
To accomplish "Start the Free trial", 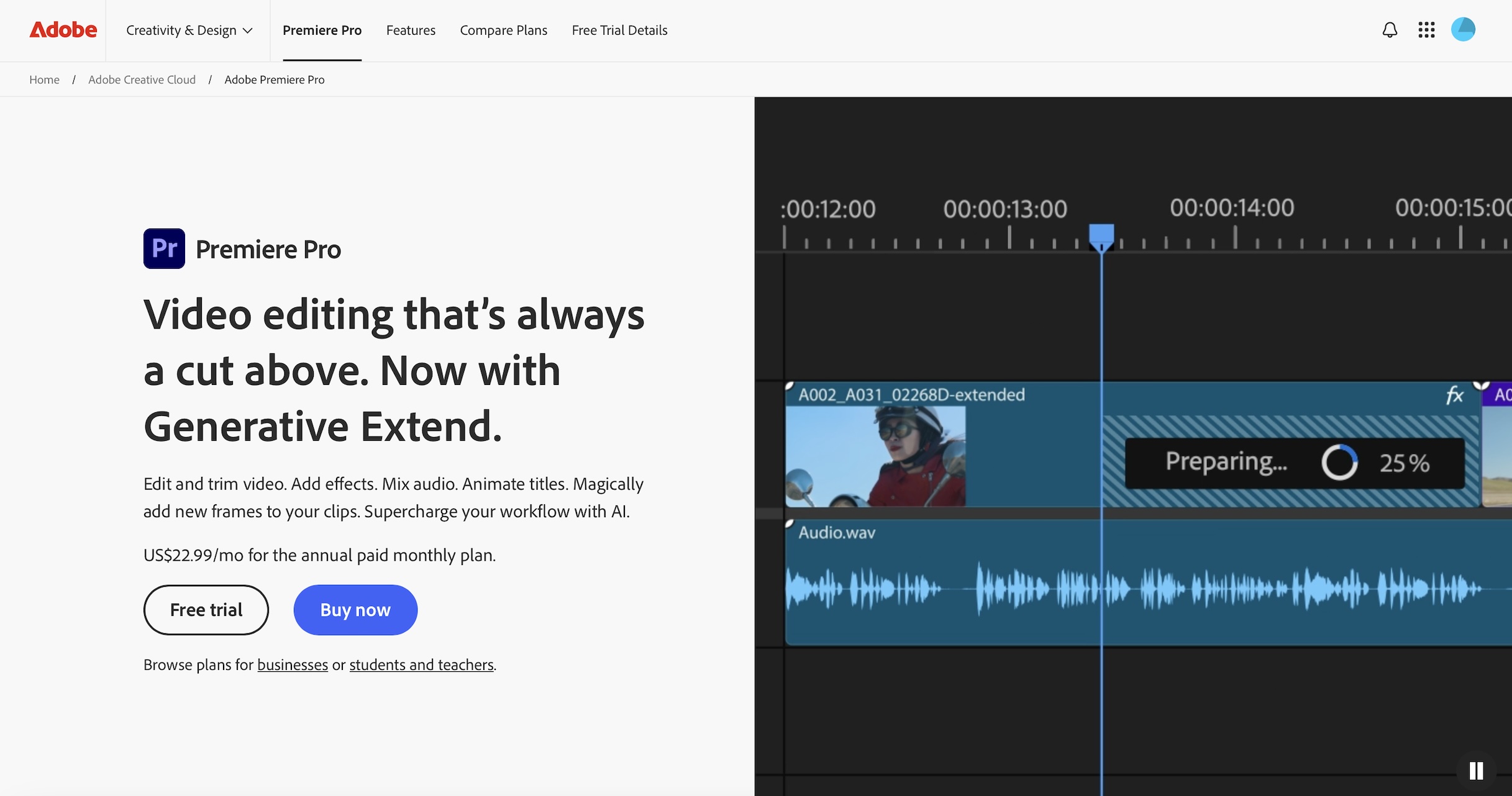I will click(x=206, y=610).
